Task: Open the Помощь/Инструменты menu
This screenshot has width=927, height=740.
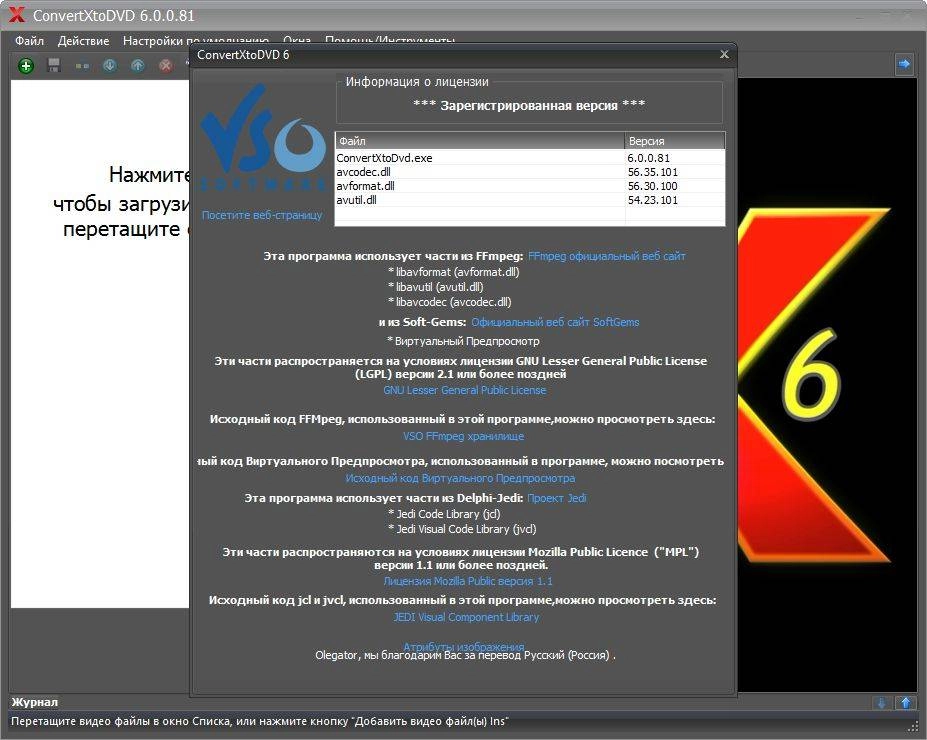Action: pyautogui.click(x=390, y=41)
